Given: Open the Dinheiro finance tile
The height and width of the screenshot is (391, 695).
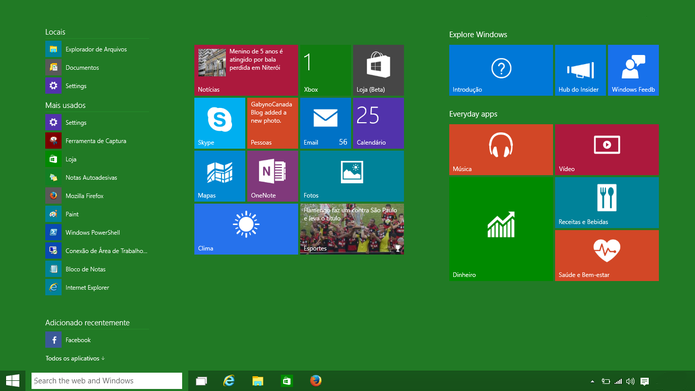Looking at the screenshot, I should (x=501, y=229).
